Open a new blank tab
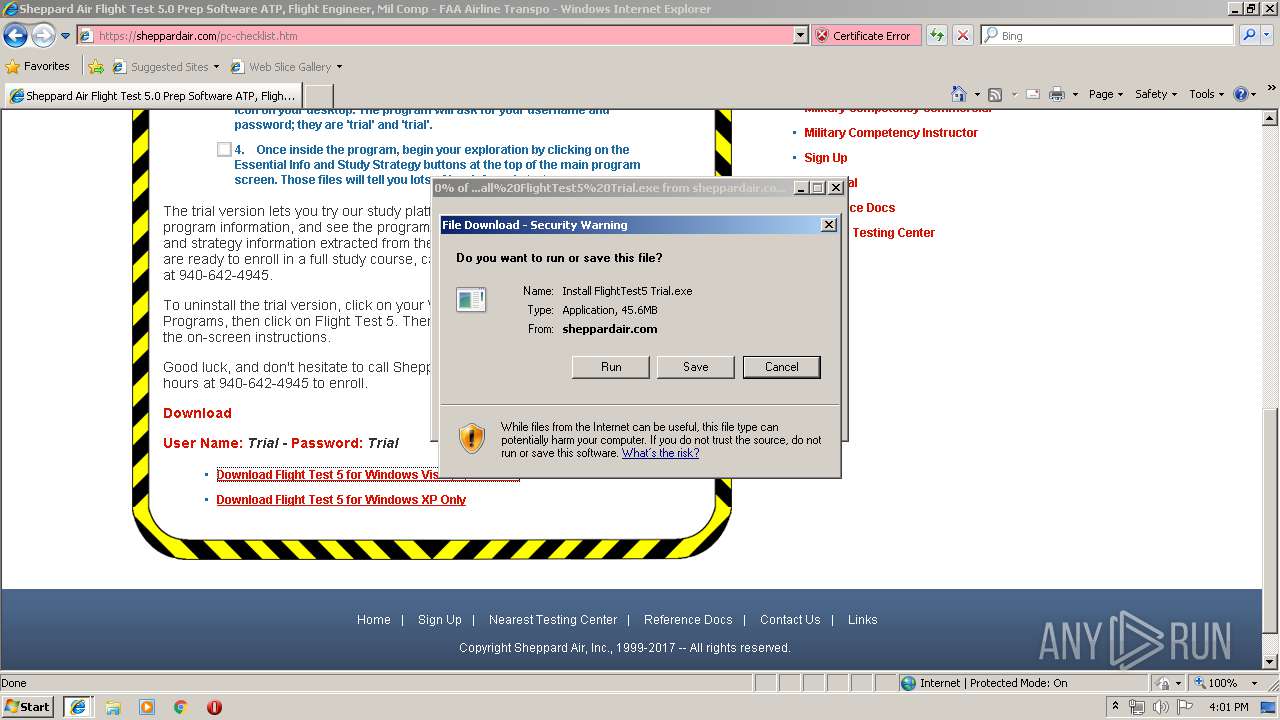 click(x=318, y=96)
